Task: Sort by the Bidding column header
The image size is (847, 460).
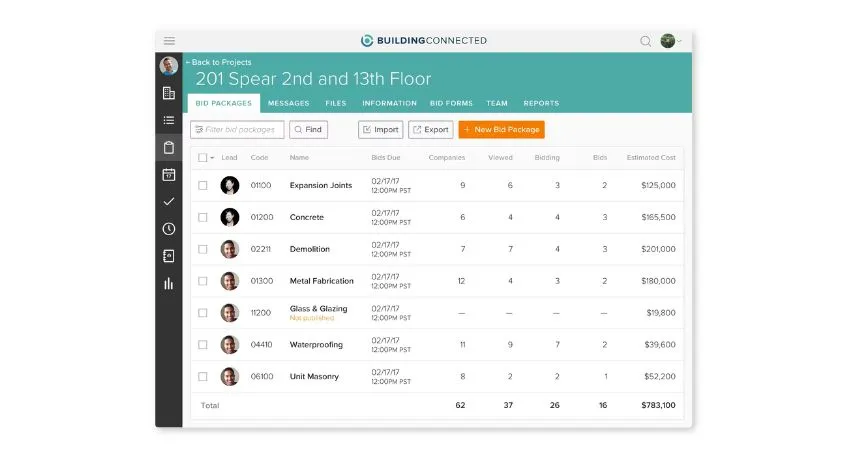Action: (547, 158)
